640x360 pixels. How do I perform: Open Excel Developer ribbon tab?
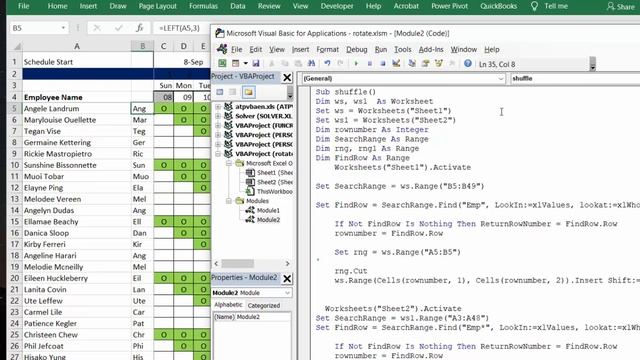pos(337,6)
